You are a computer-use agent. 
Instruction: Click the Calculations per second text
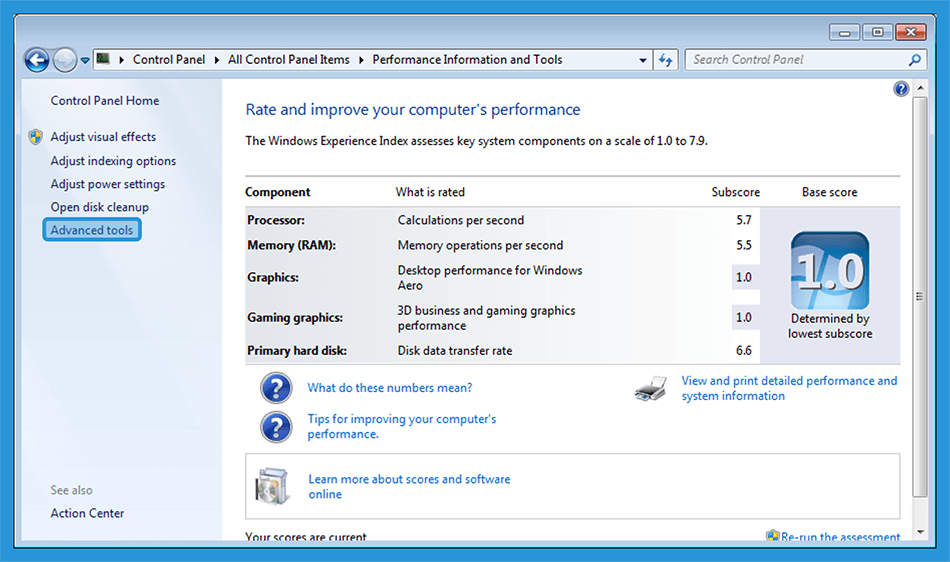pyautogui.click(x=460, y=220)
